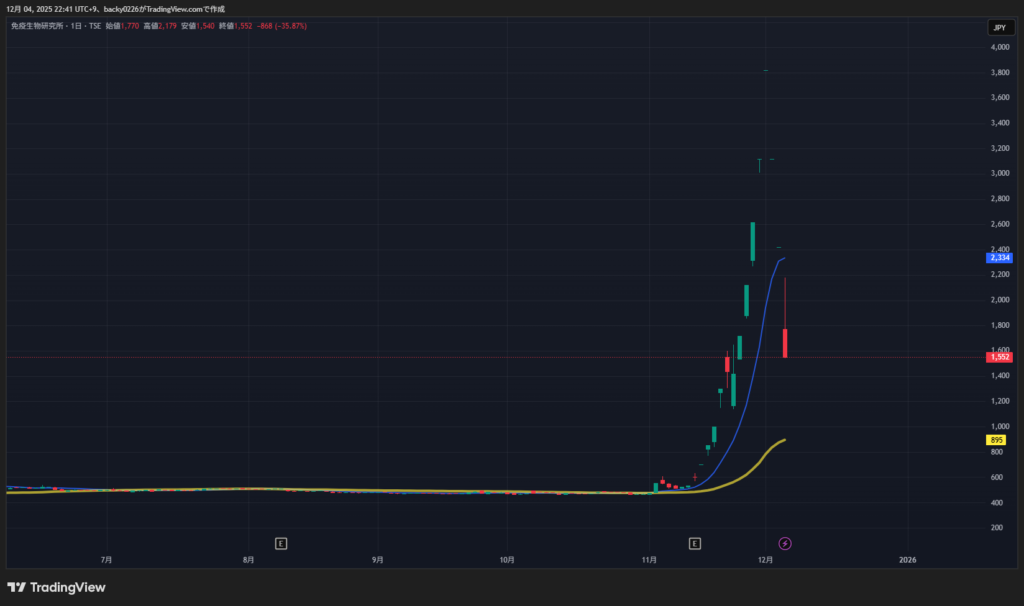1024x606 pixels.
Task: Click the 200 mark on price axis
Action: (x=997, y=528)
